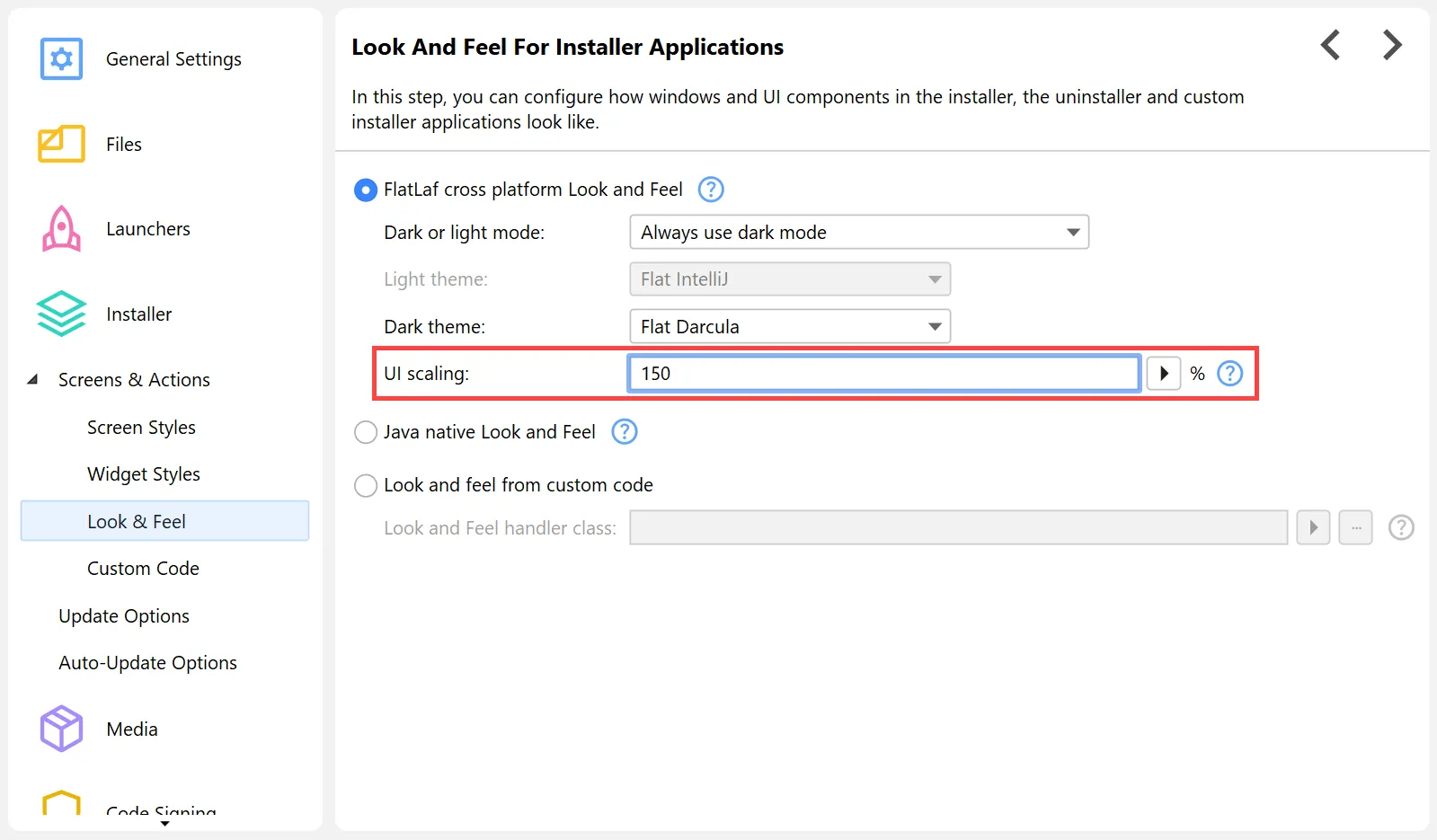Open the Dark theme dropdown
The image size is (1437, 840).
[x=789, y=327]
